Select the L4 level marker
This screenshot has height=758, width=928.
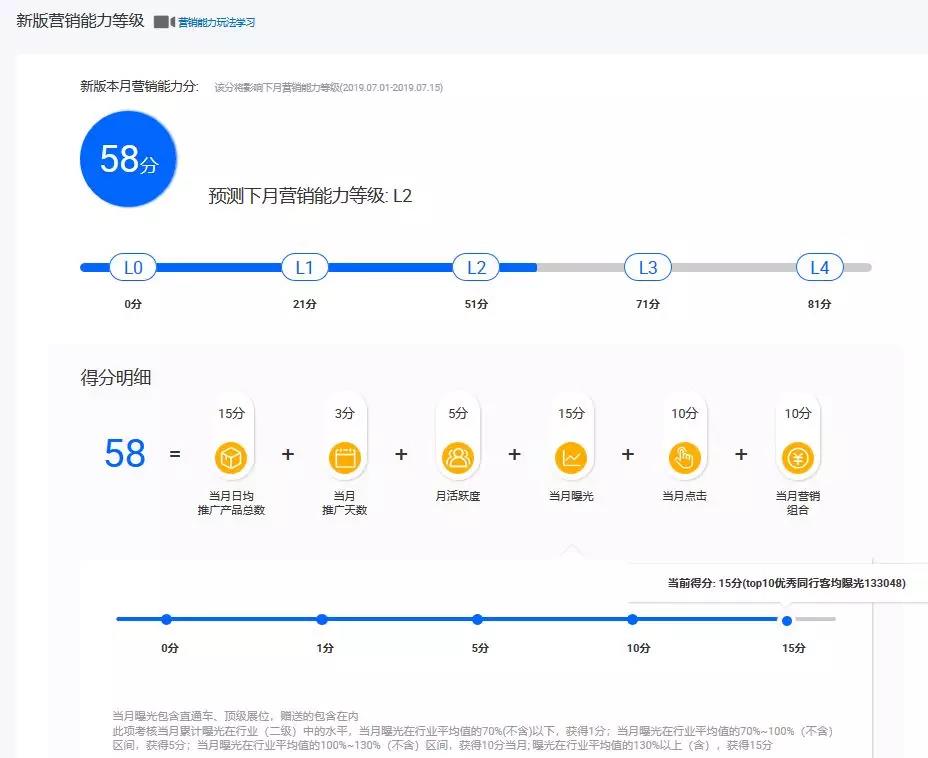point(819,267)
